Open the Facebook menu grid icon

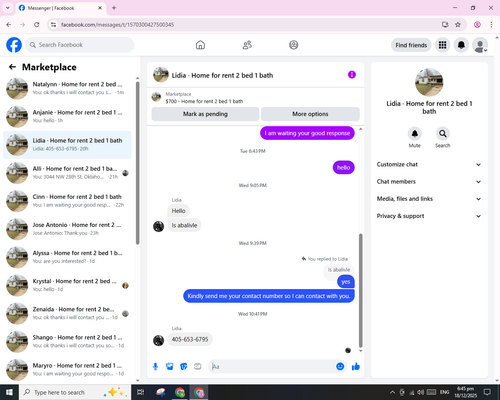(442, 45)
